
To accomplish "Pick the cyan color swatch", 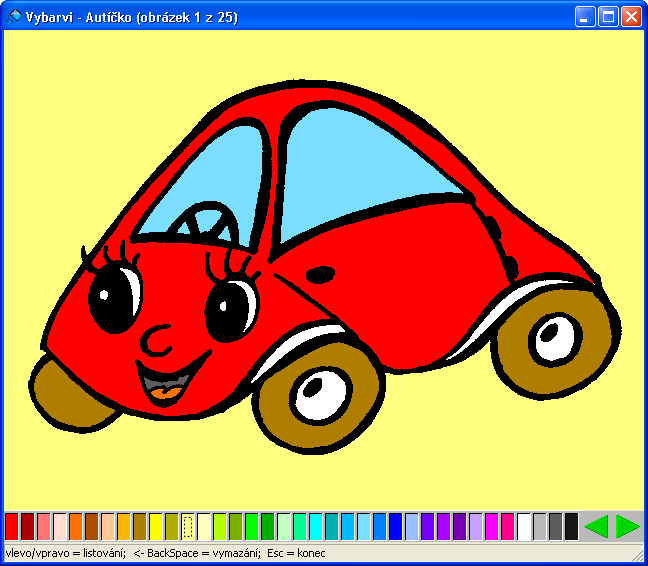I will tap(316, 526).
